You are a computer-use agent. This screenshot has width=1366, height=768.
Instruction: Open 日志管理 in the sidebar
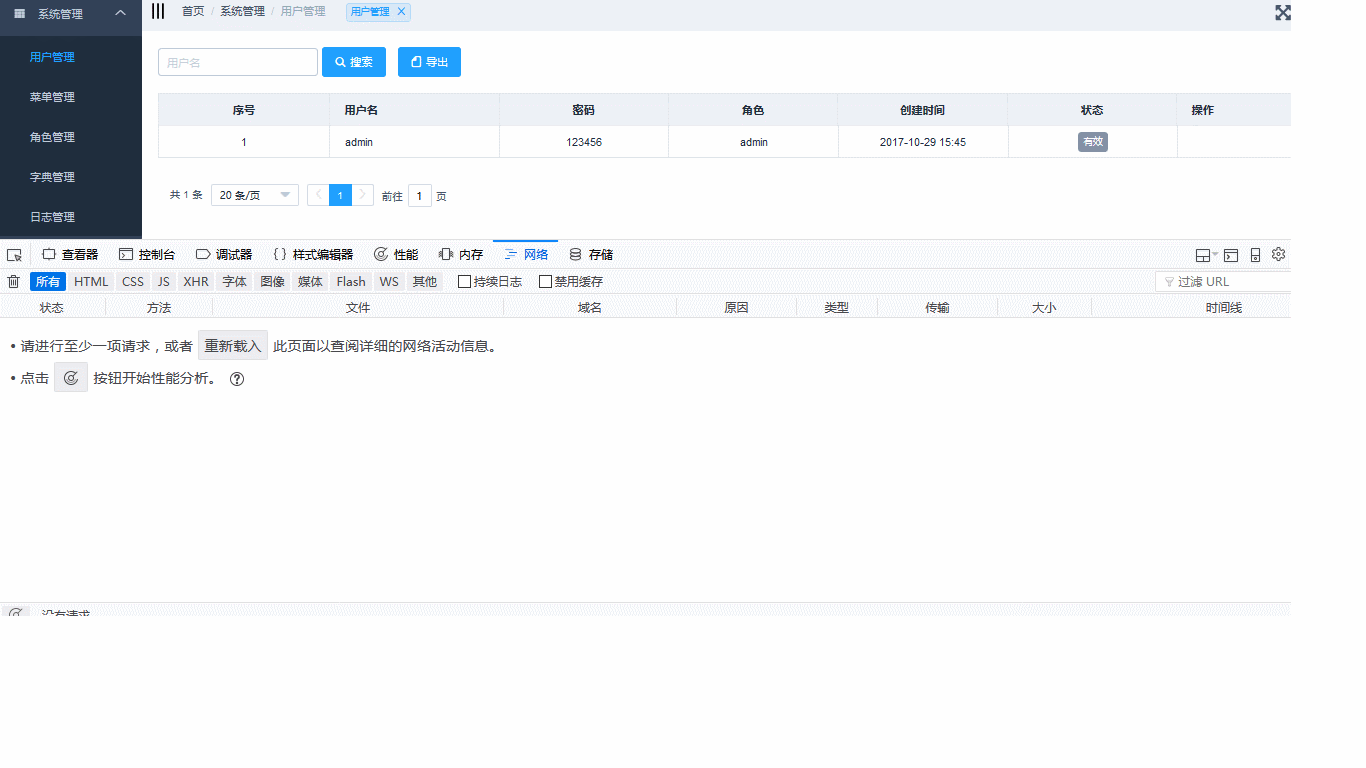[71, 217]
